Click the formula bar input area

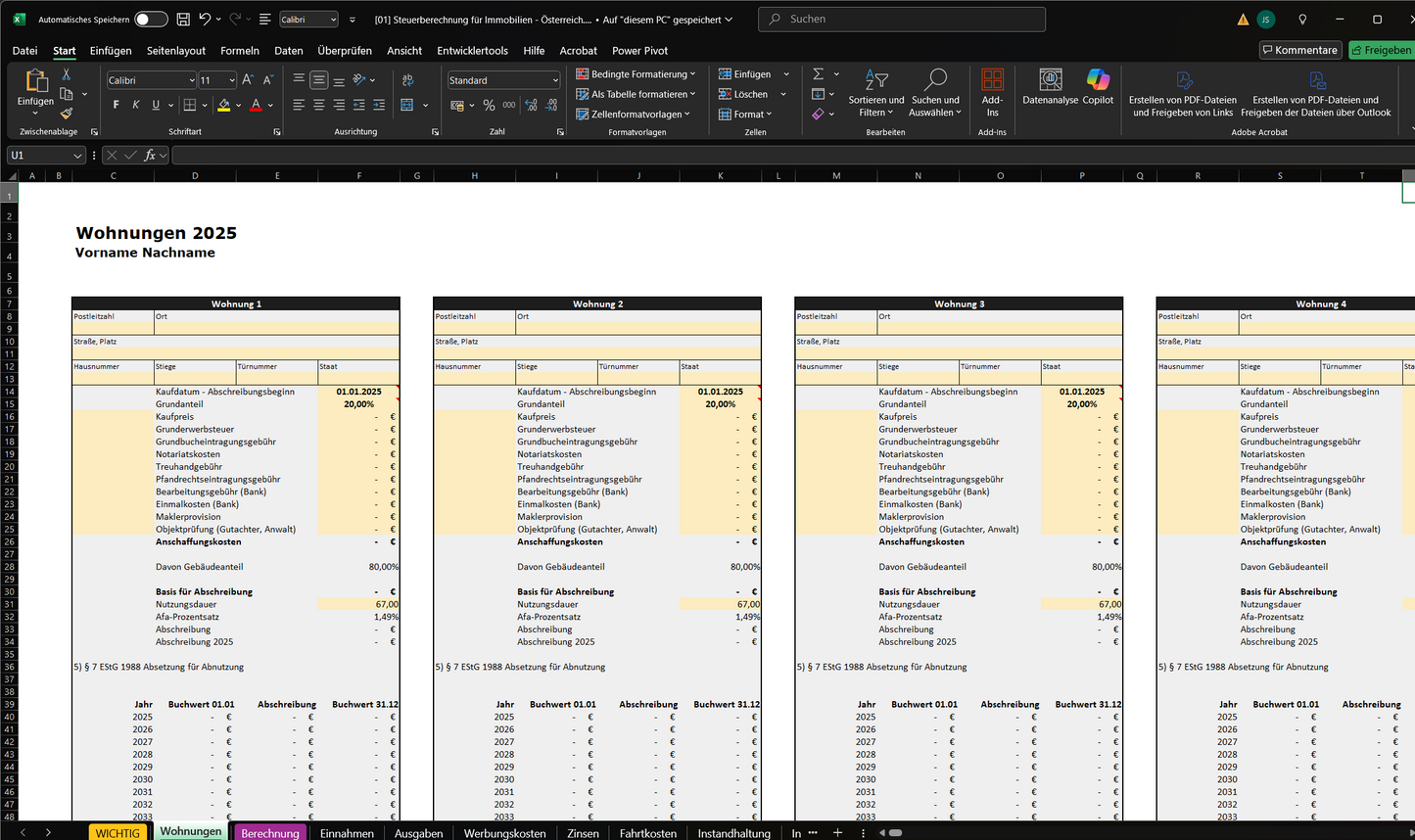(793, 155)
